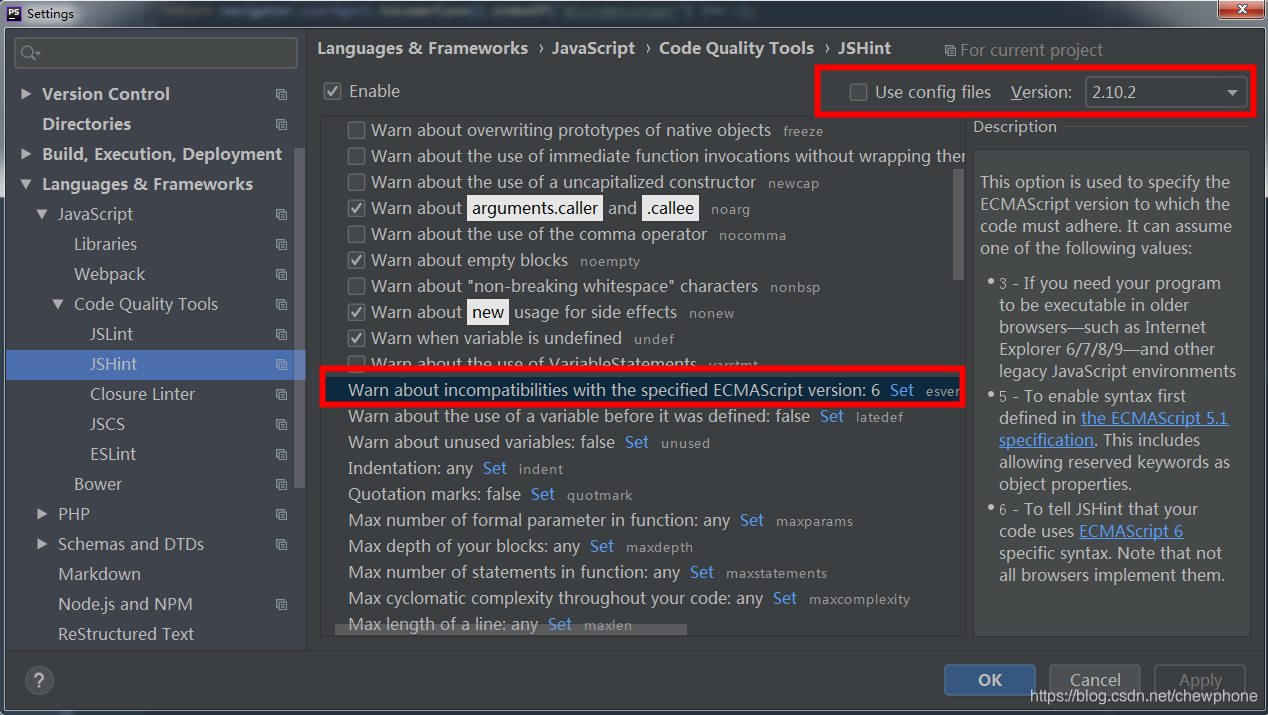Click project-level icon beside ESLint
The image size is (1268, 715).
[281, 454]
